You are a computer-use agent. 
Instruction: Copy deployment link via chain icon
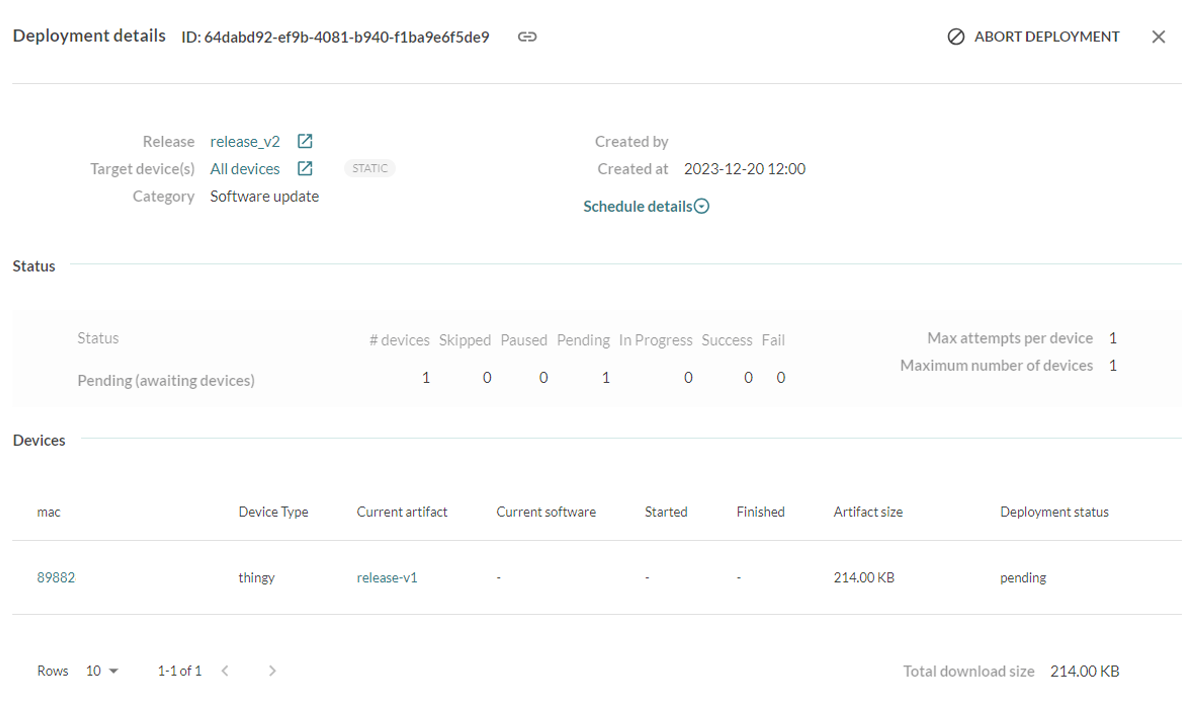click(x=527, y=37)
